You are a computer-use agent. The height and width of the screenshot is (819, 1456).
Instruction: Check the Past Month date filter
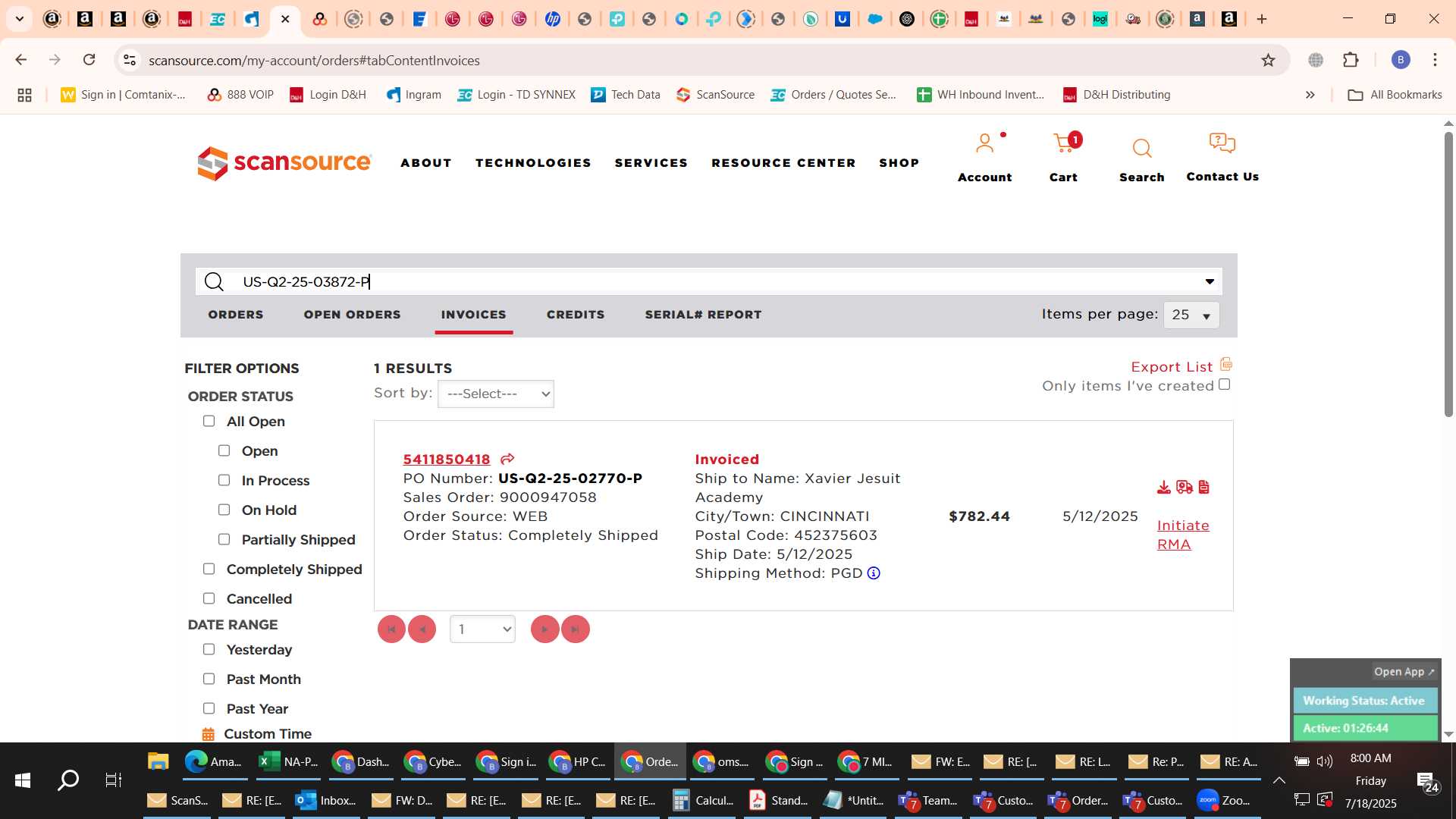(209, 679)
